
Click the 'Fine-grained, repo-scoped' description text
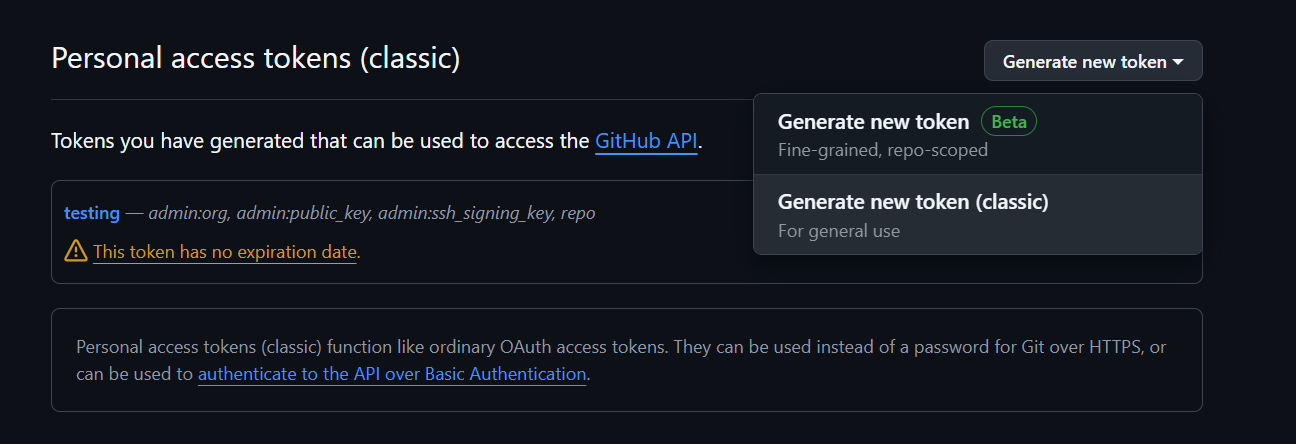point(882,150)
